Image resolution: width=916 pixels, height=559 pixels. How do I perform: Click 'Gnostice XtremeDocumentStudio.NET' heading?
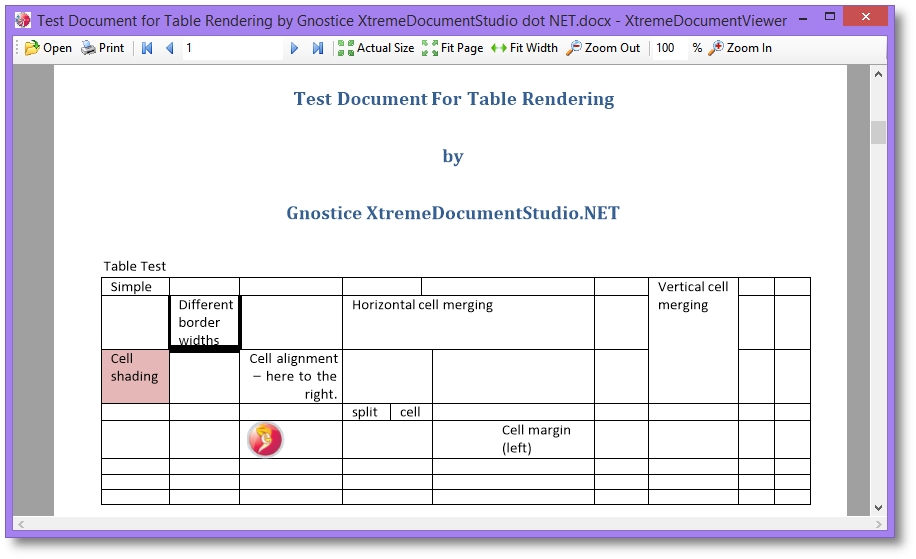[x=453, y=213]
